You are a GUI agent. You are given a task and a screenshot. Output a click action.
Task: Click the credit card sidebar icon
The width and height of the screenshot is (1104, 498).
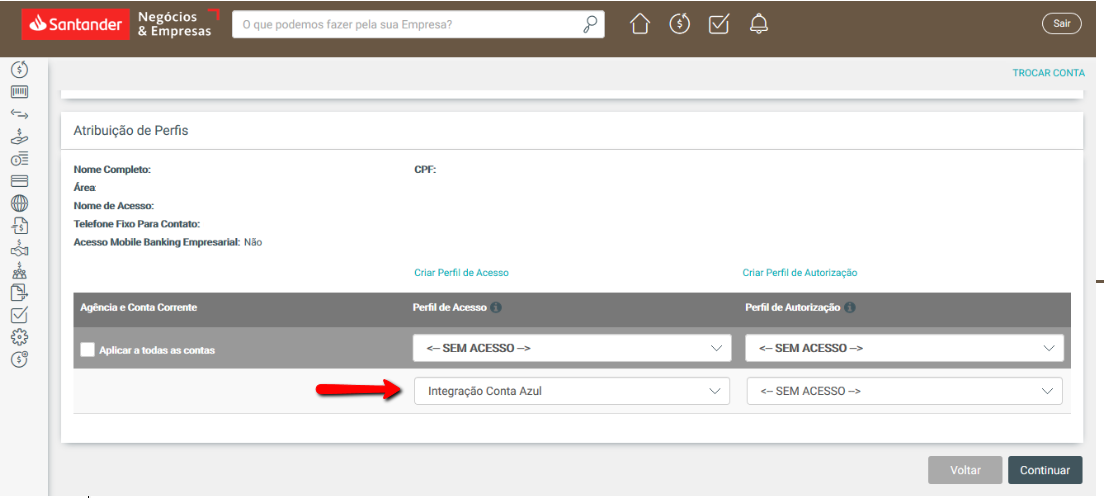tap(19, 181)
